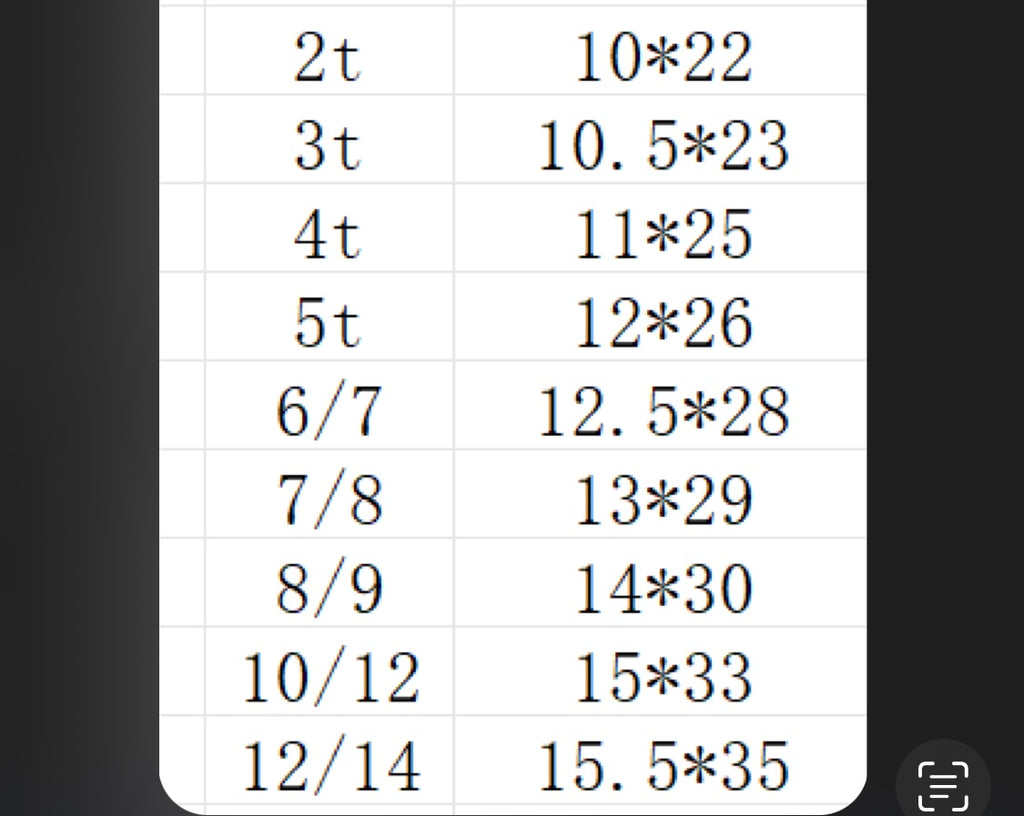This screenshot has height=816, width=1024.
Task: Select the 7/8 size cell
Action: click(329, 494)
